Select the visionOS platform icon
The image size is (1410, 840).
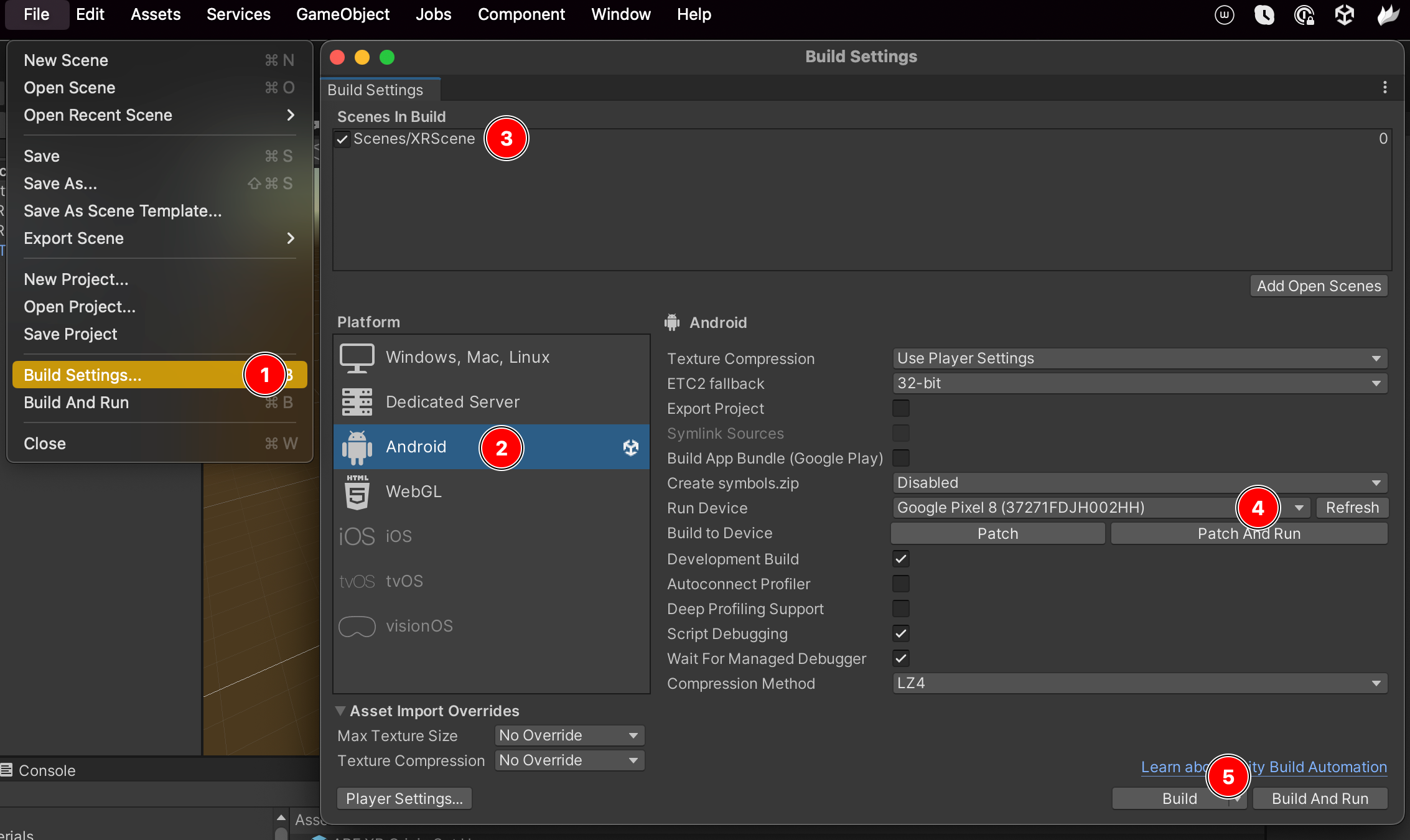pos(357,626)
